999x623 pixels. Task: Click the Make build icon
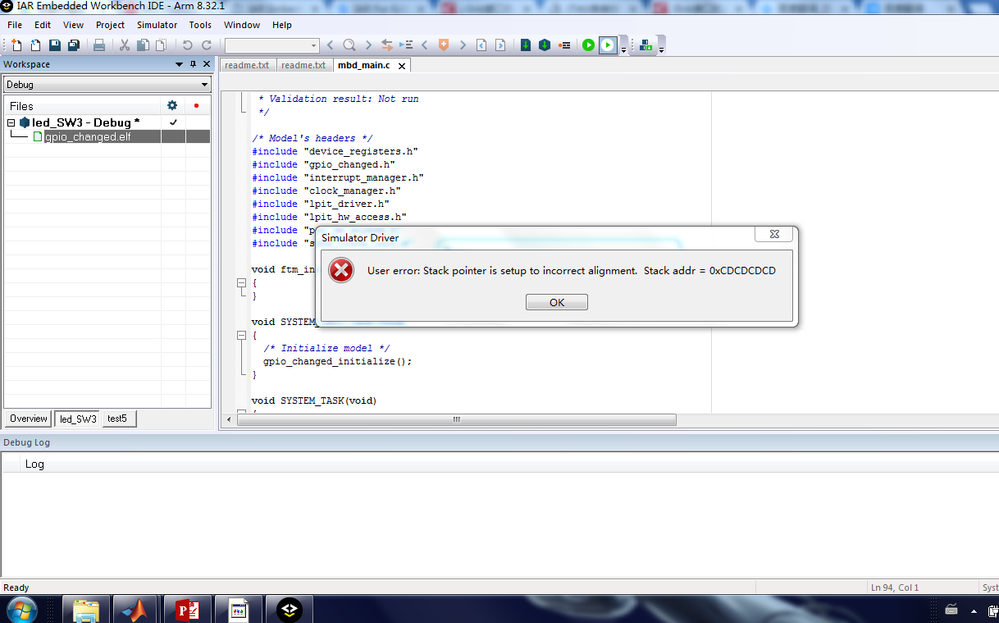point(545,45)
